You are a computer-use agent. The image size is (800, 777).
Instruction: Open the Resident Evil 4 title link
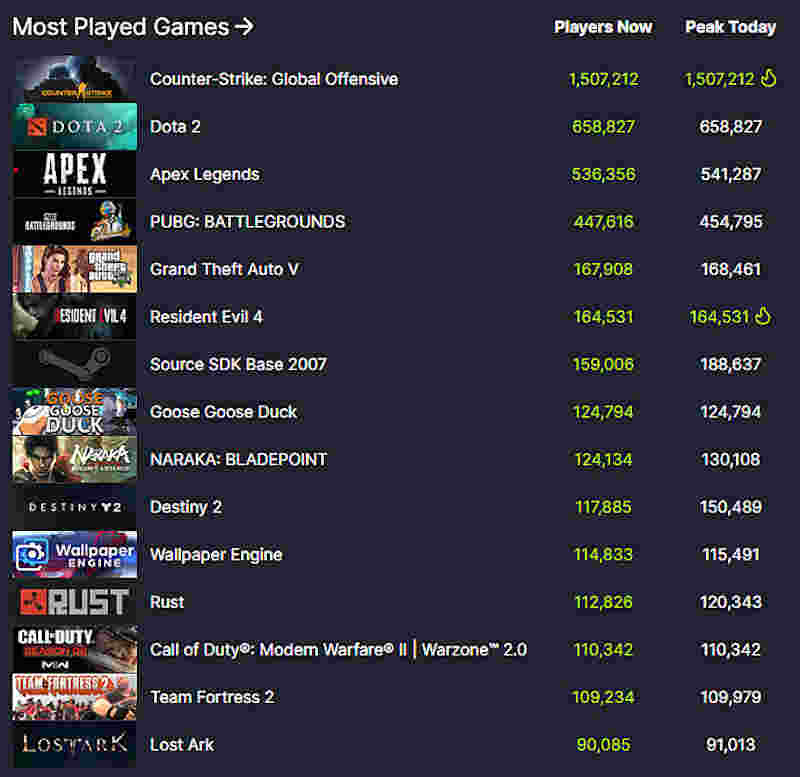point(206,316)
